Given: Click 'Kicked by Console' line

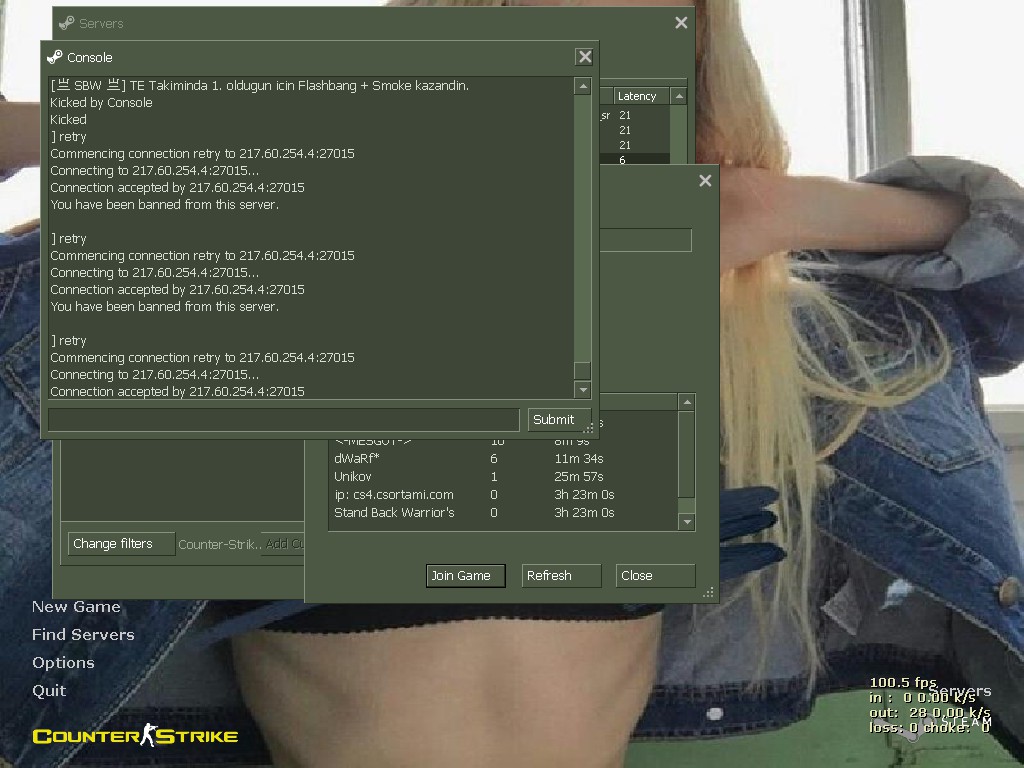Looking at the screenshot, I should click(101, 103).
